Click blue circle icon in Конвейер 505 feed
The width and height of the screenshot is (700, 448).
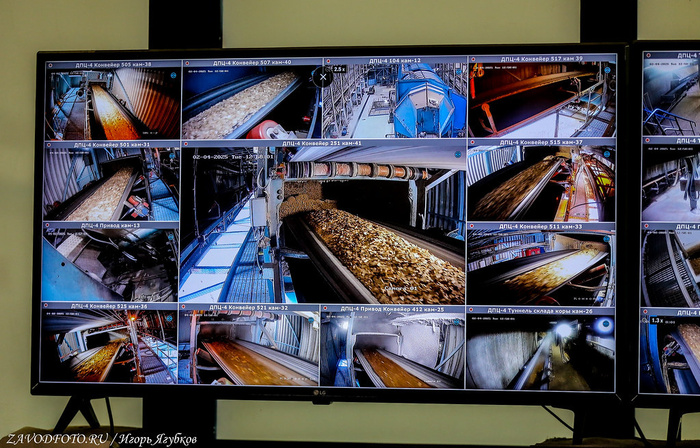pos(173,75)
